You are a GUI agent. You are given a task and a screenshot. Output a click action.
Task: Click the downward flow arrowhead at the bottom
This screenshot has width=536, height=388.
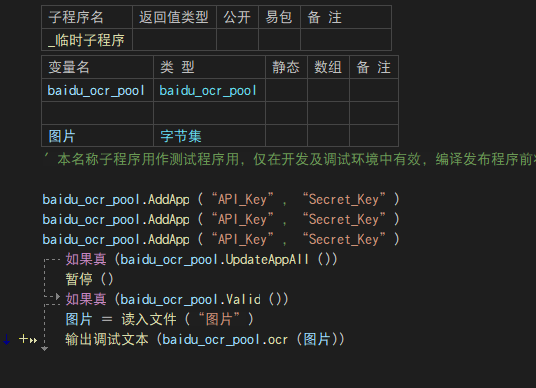[44, 349]
